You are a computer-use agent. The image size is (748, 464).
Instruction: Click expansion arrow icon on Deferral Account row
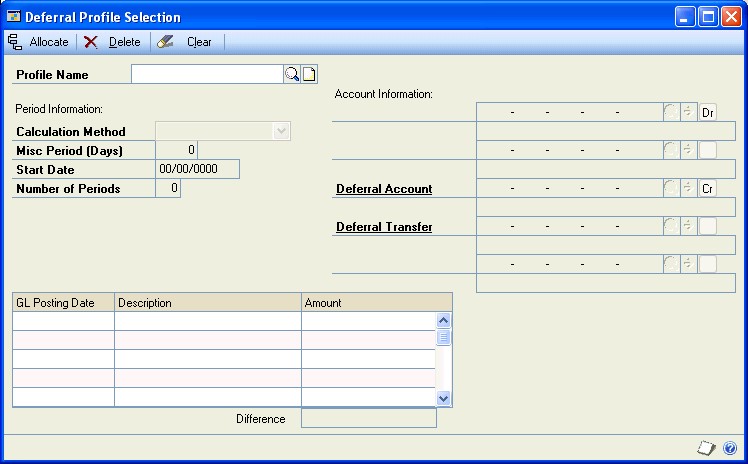[688, 188]
